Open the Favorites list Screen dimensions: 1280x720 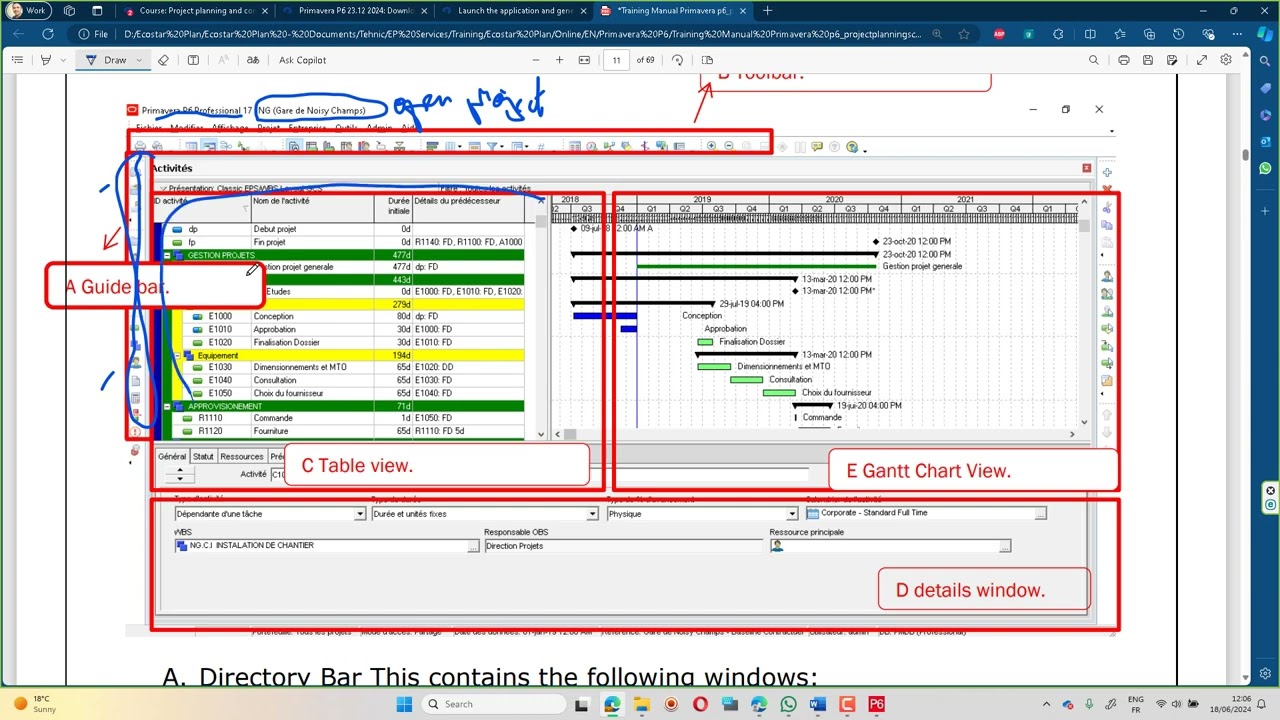(x=1120, y=33)
